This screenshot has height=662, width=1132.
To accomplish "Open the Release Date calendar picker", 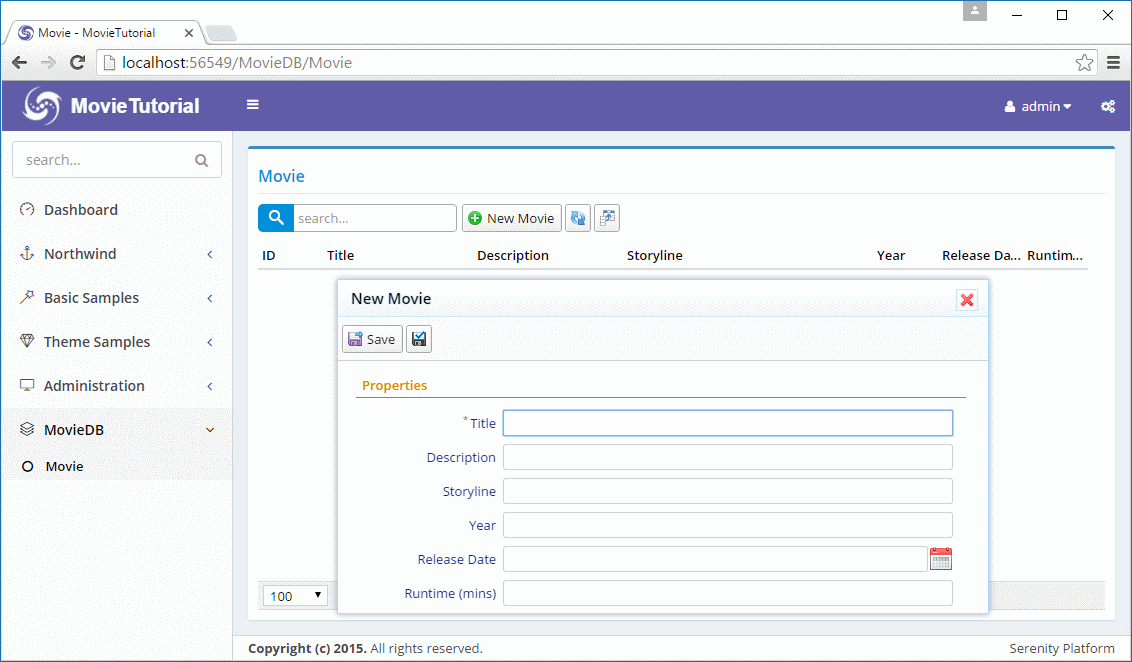I will pyautogui.click(x=940, y=559).
